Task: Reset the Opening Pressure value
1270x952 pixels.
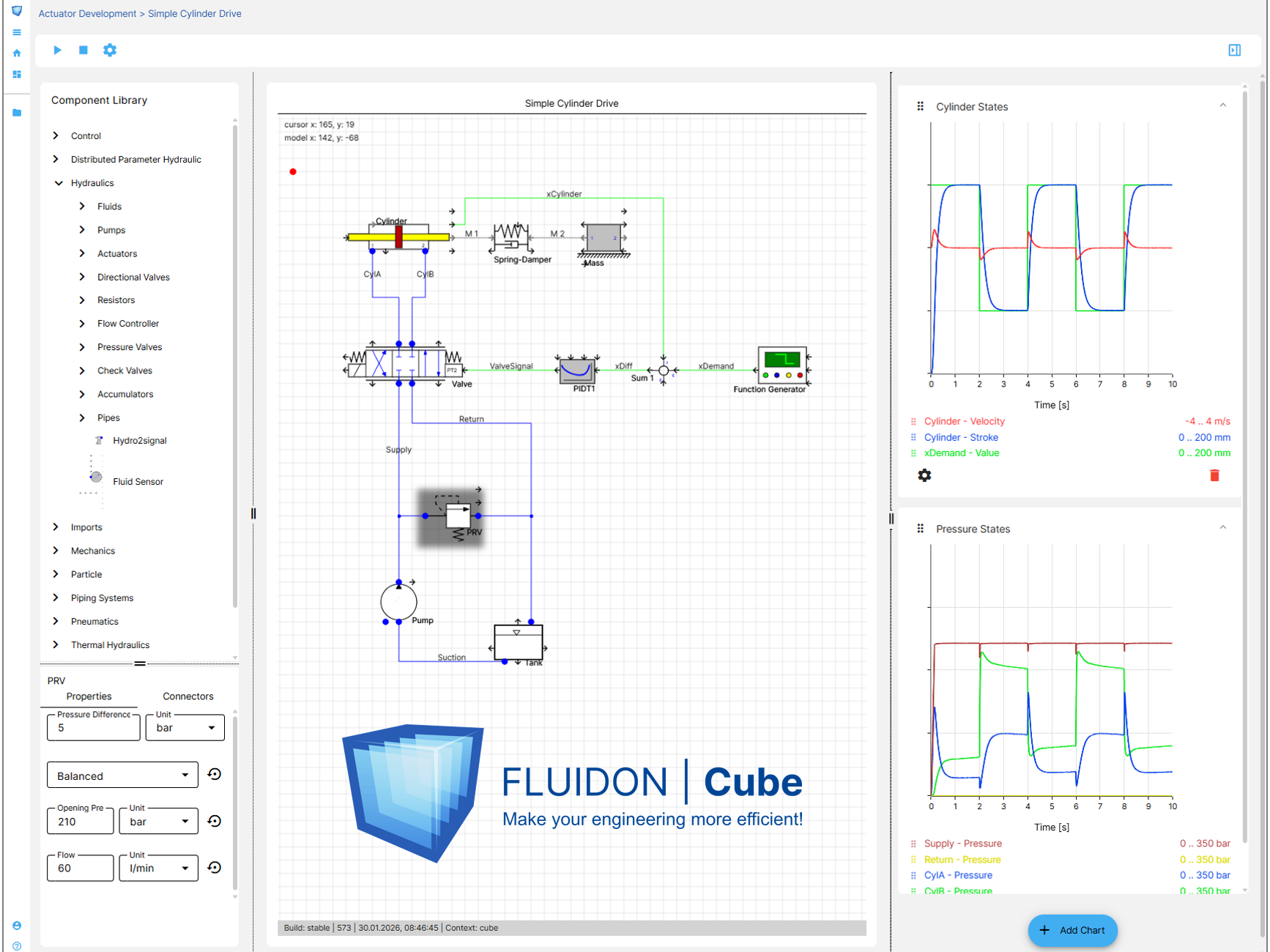Action: point(215,821)
